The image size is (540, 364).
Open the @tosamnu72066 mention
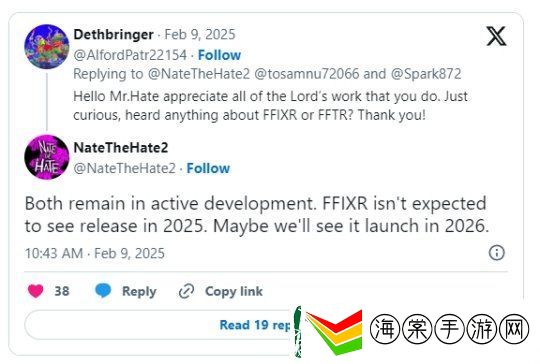pyautogui.click(x=307, y=74)
